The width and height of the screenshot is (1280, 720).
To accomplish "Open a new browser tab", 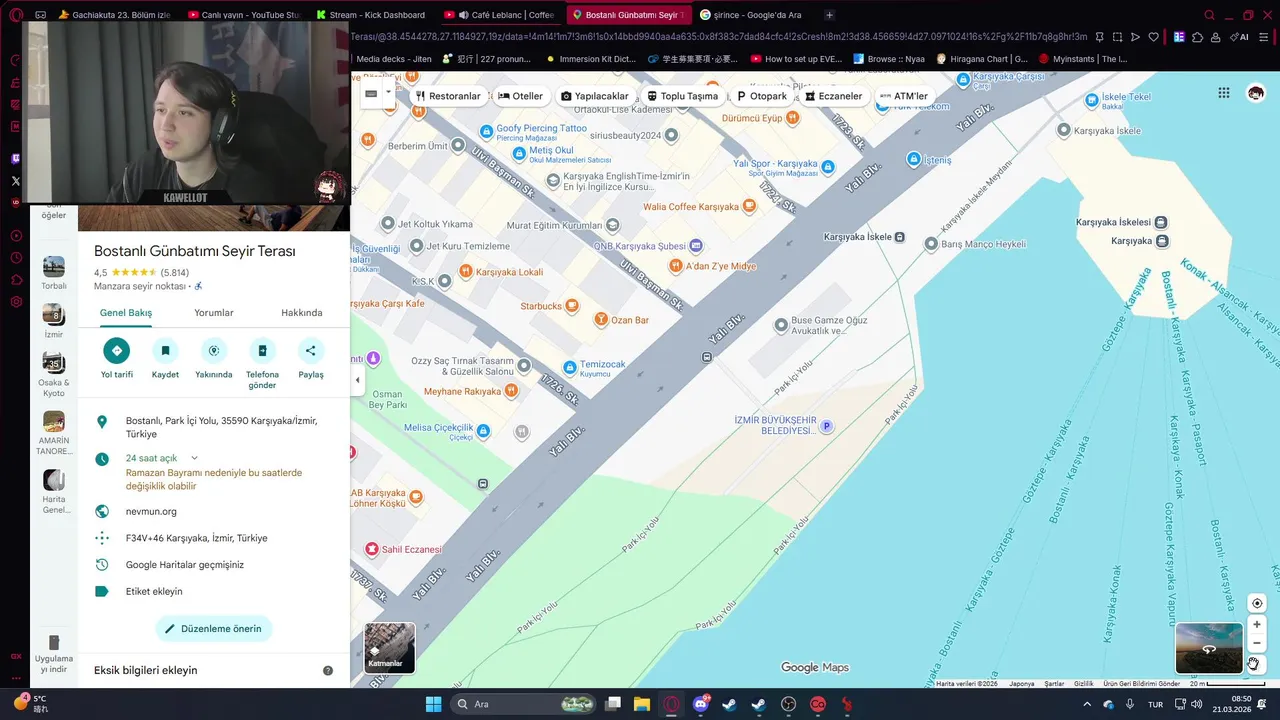I will pos(829,15).
